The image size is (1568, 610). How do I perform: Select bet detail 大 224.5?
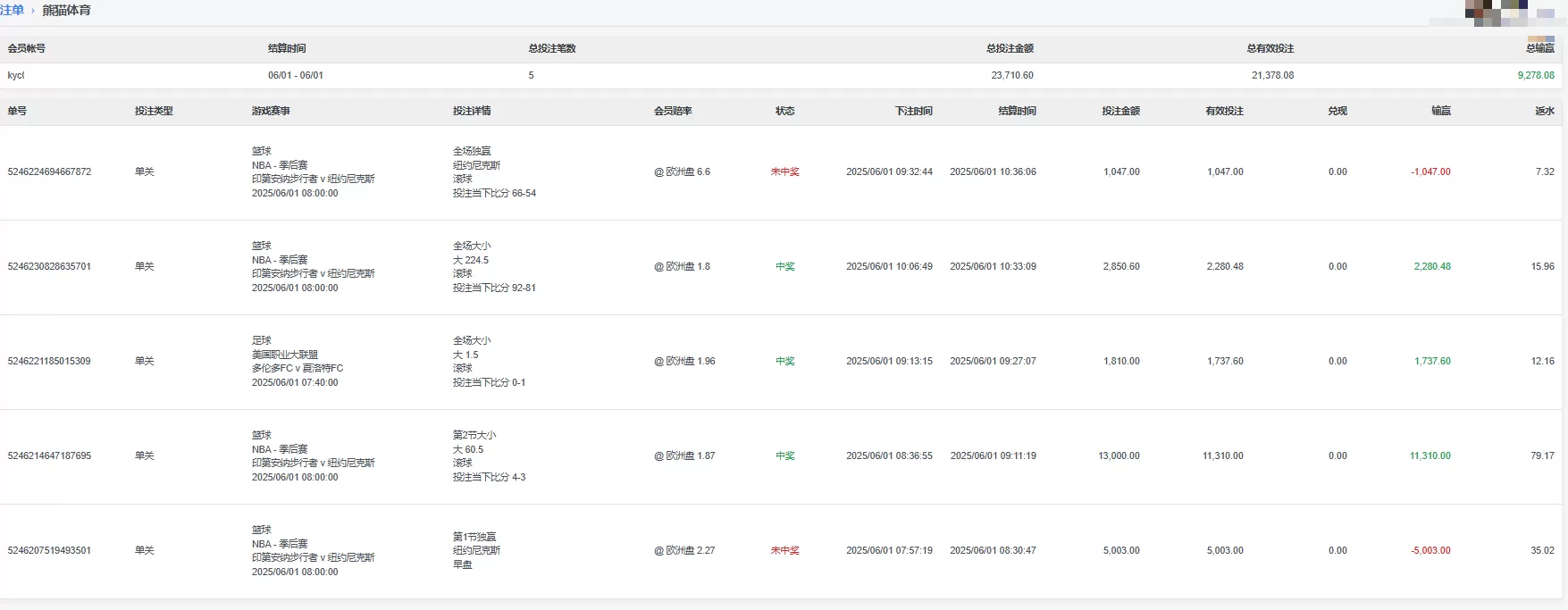tap(471, 260)
